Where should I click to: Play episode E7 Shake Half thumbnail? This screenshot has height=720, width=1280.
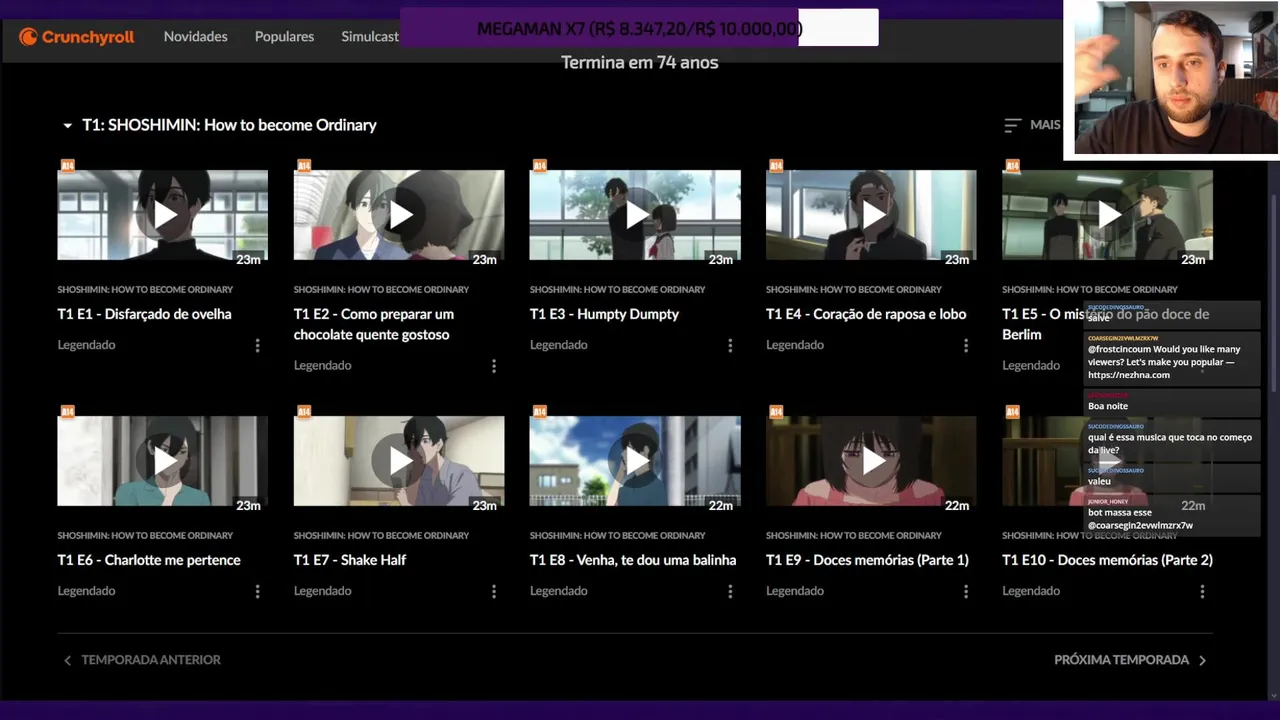click(x=399, y=461)
